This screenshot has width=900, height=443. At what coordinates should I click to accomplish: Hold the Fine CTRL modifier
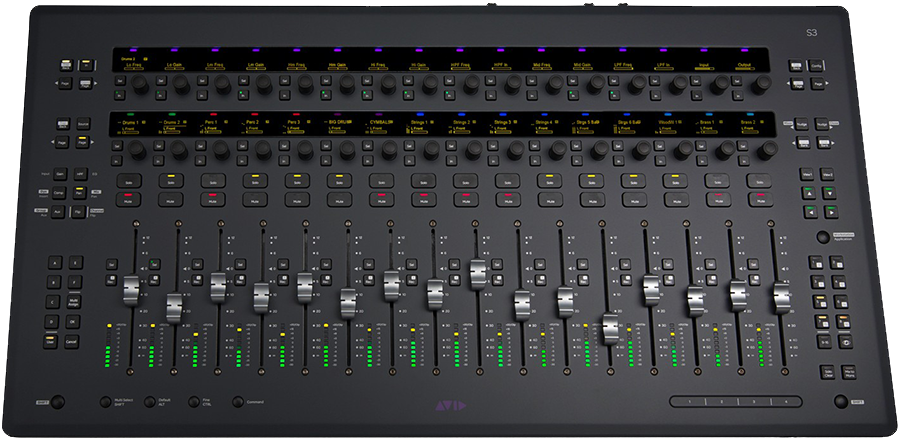pyautogui.click(x=194, y=402)
